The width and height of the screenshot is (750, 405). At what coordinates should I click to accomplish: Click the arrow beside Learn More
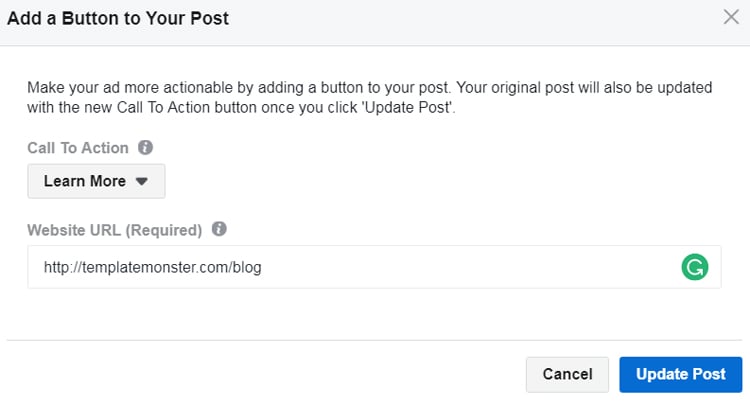(x=141, y=182)
